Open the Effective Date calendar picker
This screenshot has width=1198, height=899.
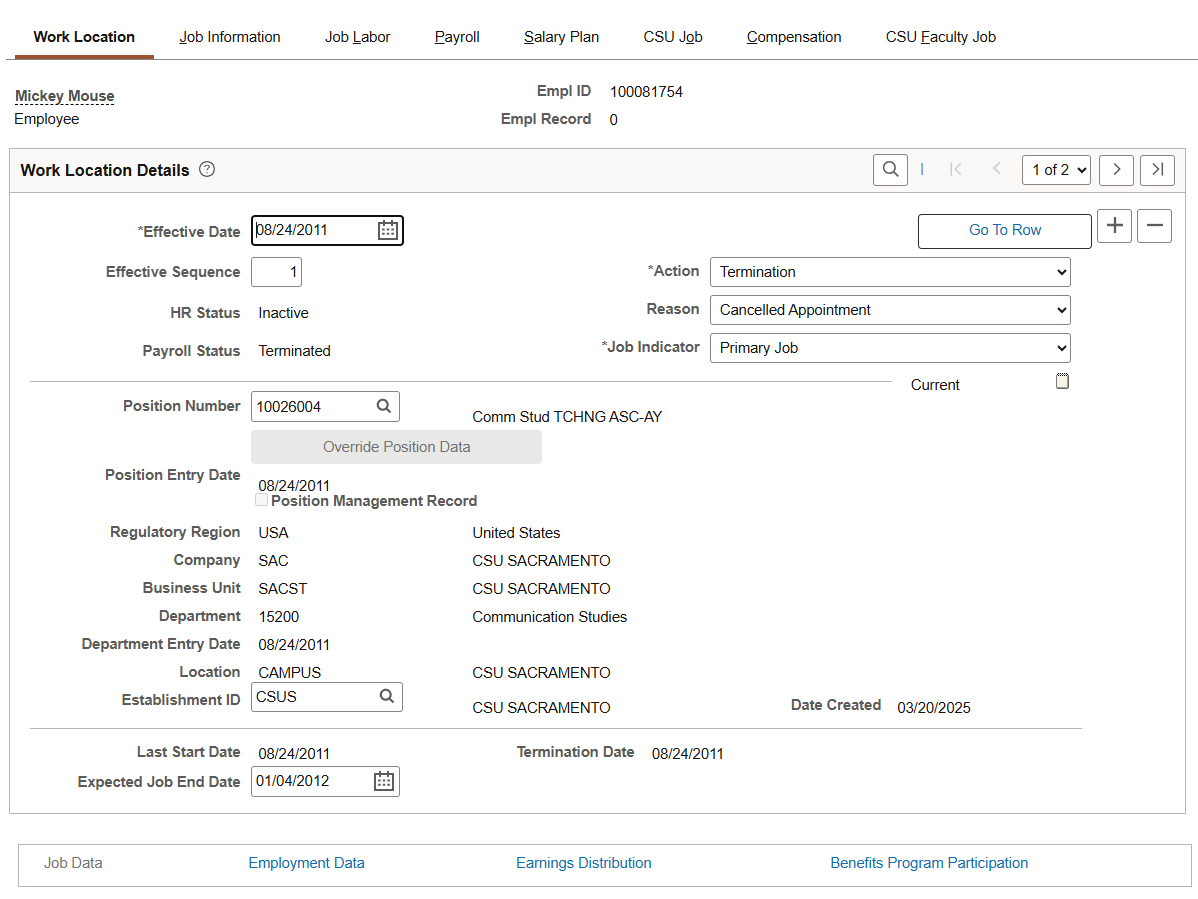coord(388,231)
